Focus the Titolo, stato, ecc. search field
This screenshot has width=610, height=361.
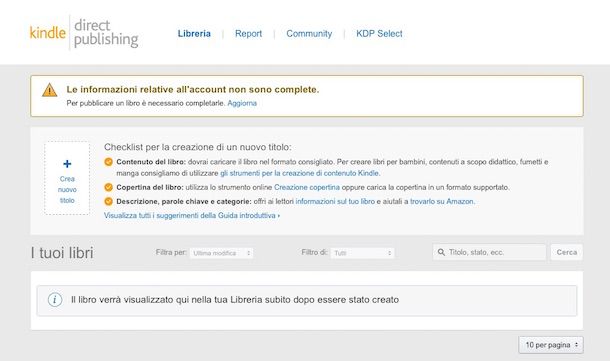coord(489,252)
